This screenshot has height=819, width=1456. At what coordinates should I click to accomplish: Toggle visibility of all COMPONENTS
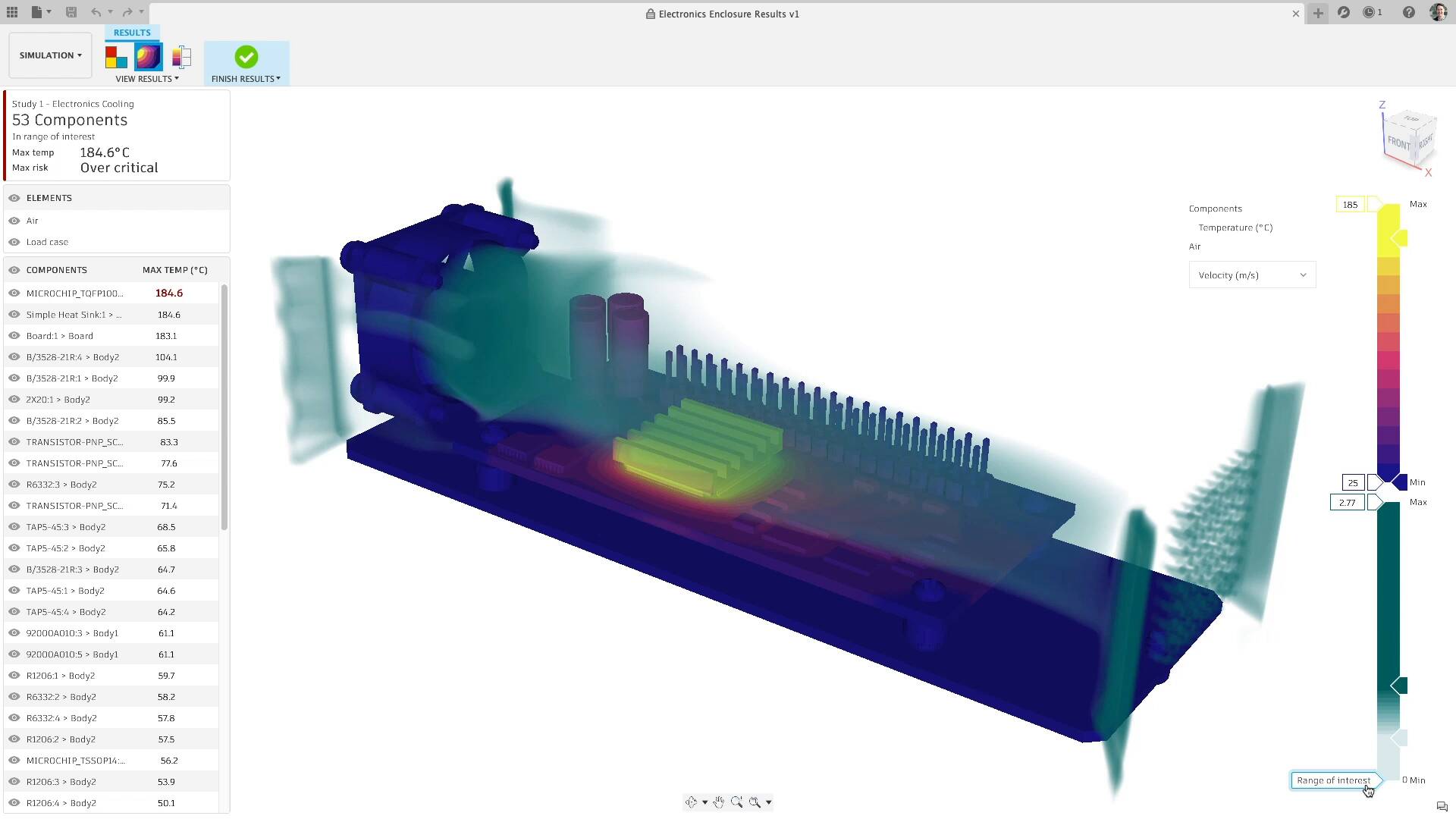[x=14, y=270]
